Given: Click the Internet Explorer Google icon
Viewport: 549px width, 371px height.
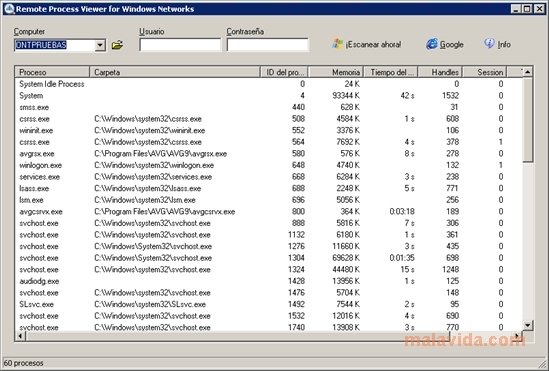Looking at the screenshot, I should click(432, 44).
